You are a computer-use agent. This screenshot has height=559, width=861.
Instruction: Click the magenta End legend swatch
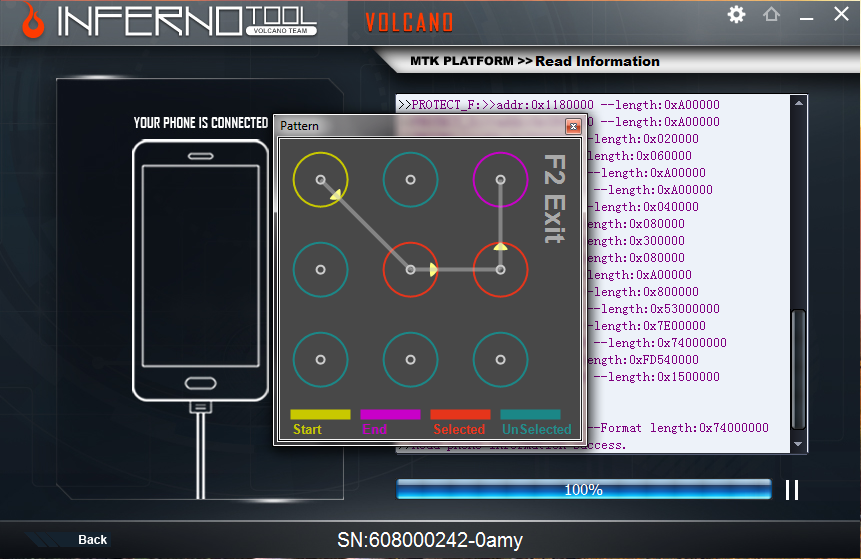pyautogui.click(x=390, y=415)
